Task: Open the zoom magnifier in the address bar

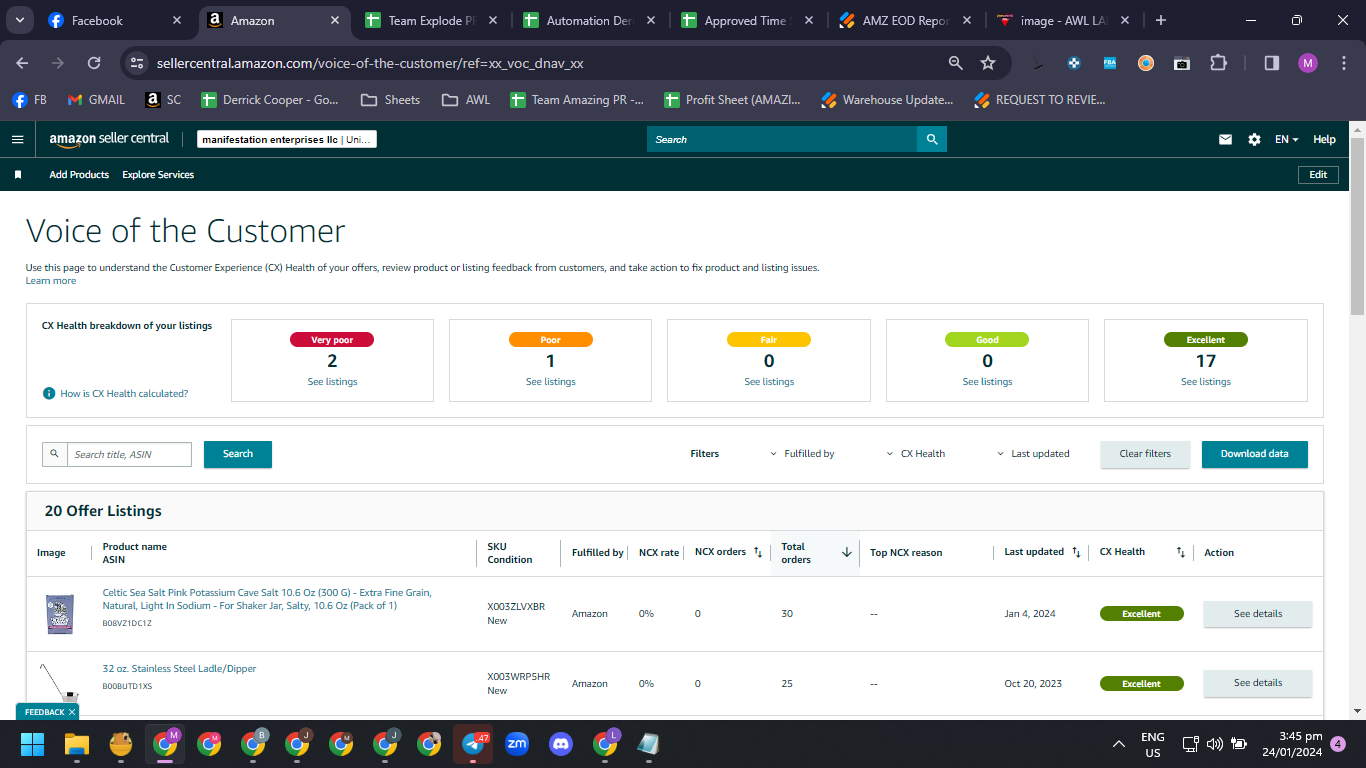Action: (956, 63)
